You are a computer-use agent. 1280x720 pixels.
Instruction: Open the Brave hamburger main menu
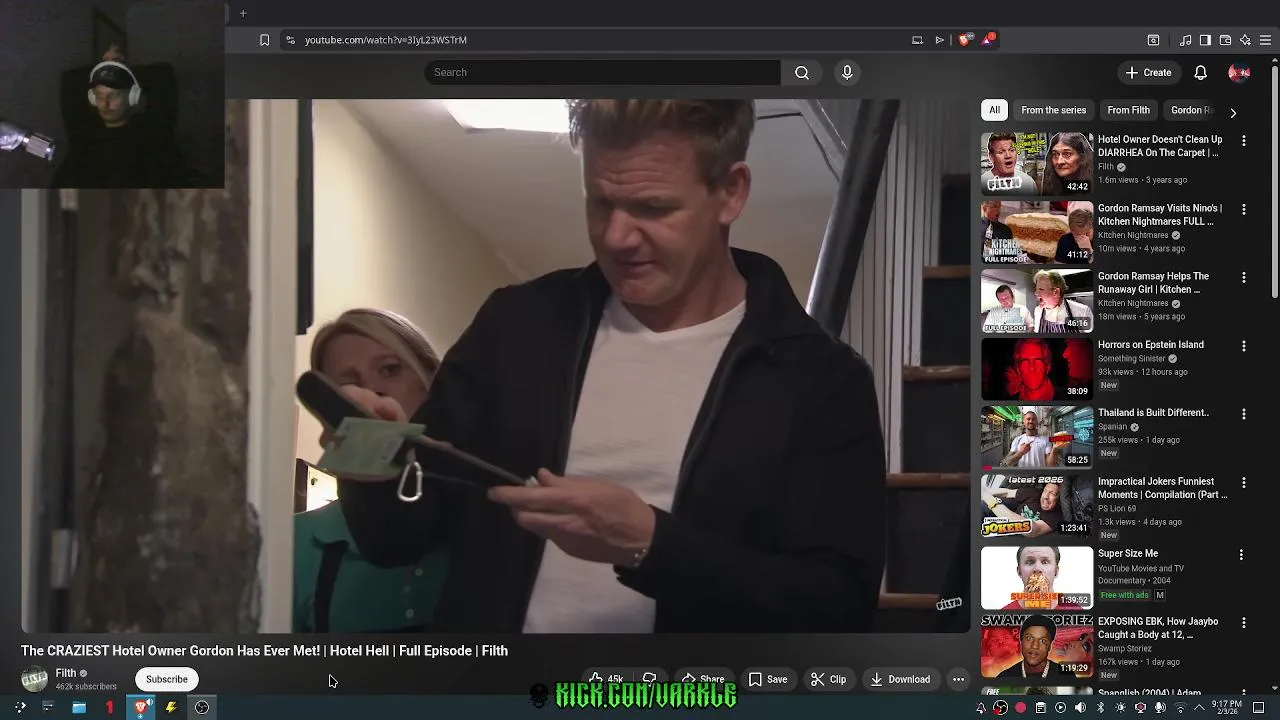click(x=1266, y=40)
